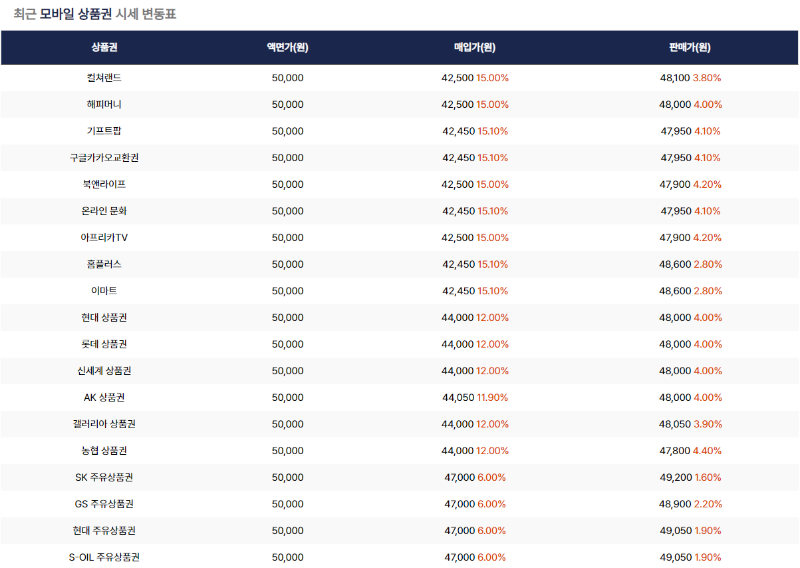Select the 현대 주유상품권 row name

tap(104, 530)
